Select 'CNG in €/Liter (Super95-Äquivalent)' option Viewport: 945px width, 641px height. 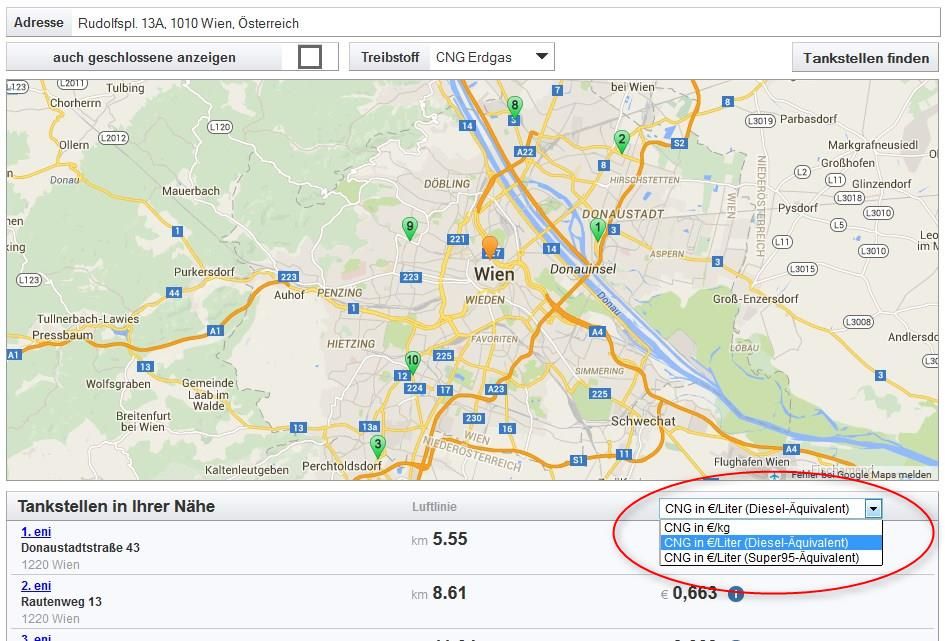771,558
